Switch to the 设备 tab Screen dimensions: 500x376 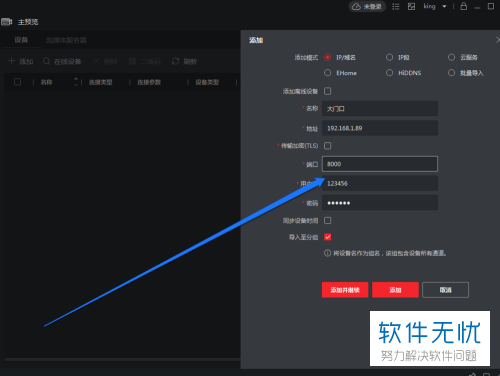[x=21, y=40]
